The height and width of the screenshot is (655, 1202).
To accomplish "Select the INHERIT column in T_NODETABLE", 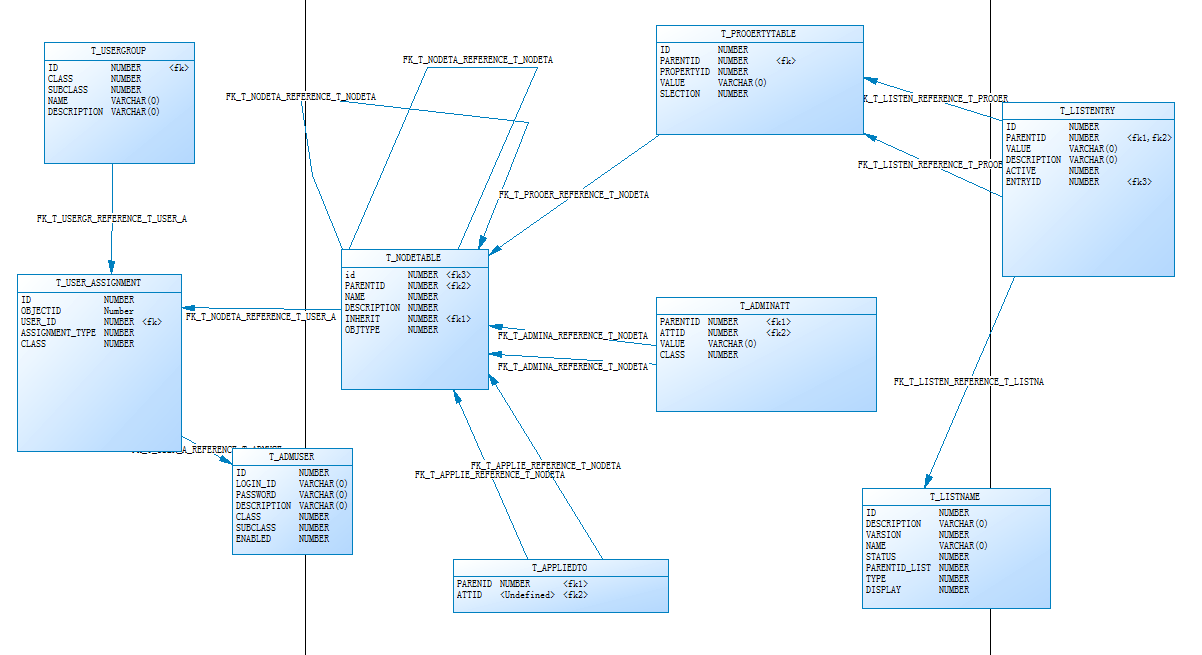I will [x=363, y=319].
